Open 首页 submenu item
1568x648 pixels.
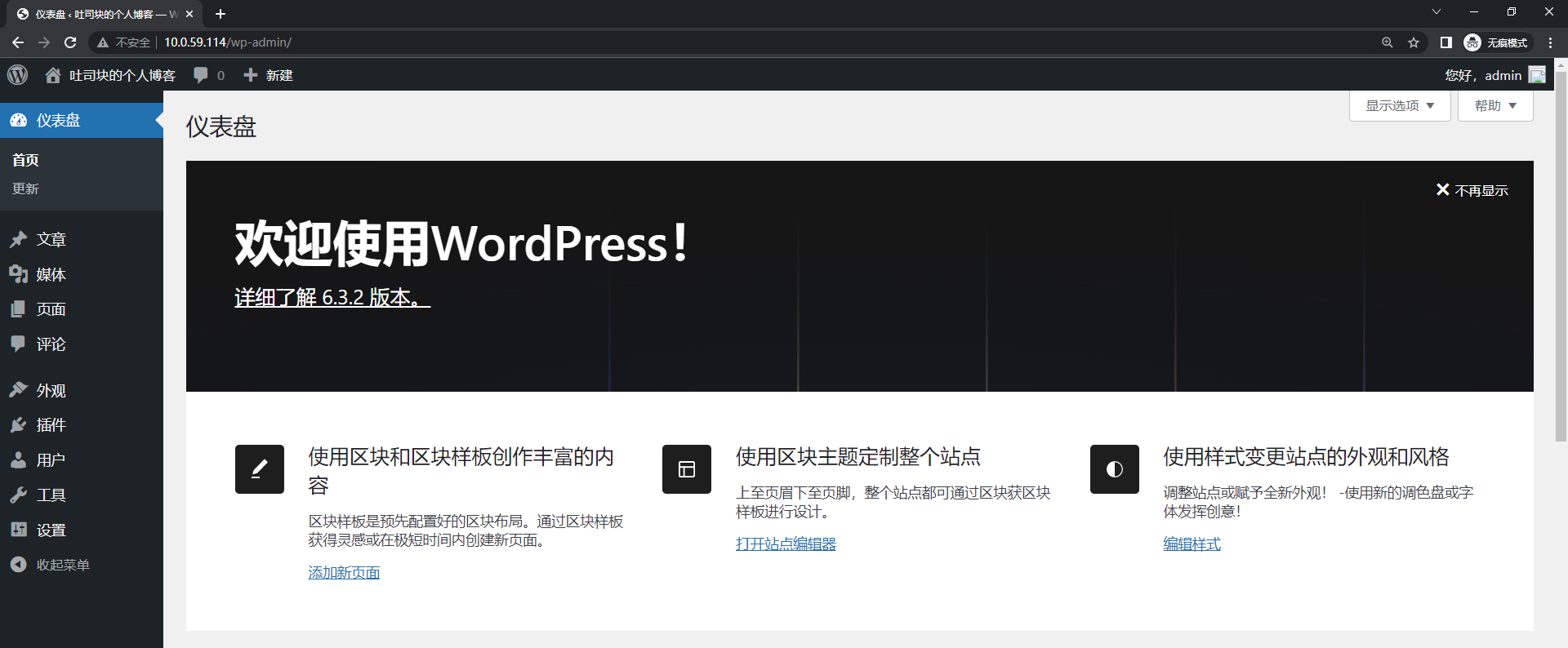click(25, 160)
